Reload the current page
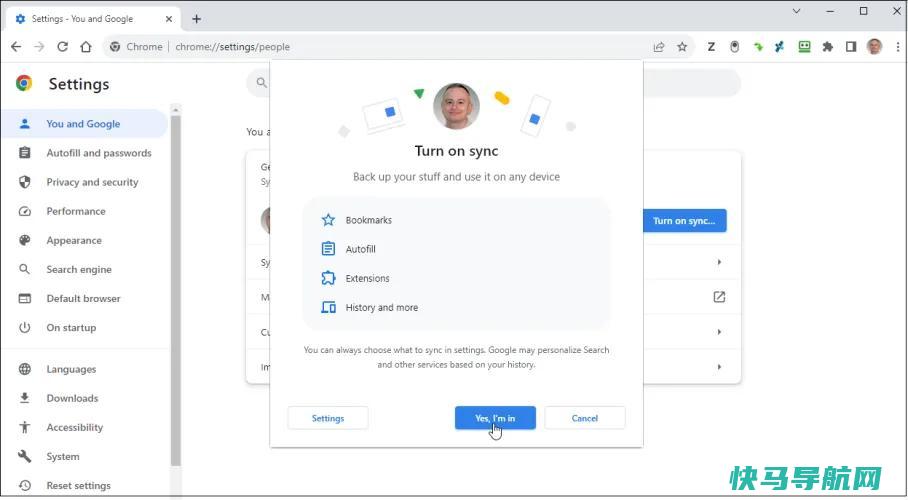The image size is (908, 500). tap(63, 47)
